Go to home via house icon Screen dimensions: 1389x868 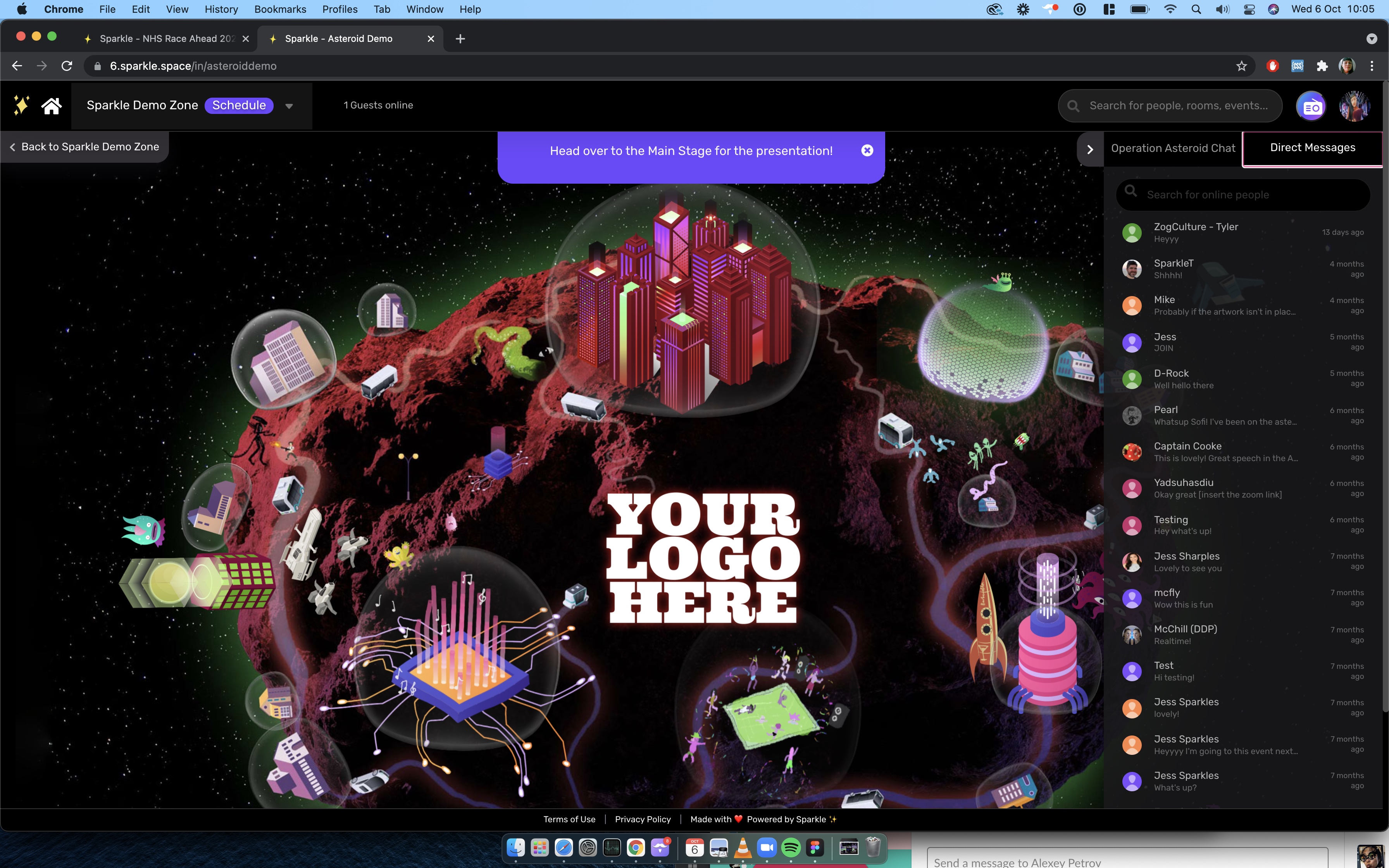pos(51,106)
